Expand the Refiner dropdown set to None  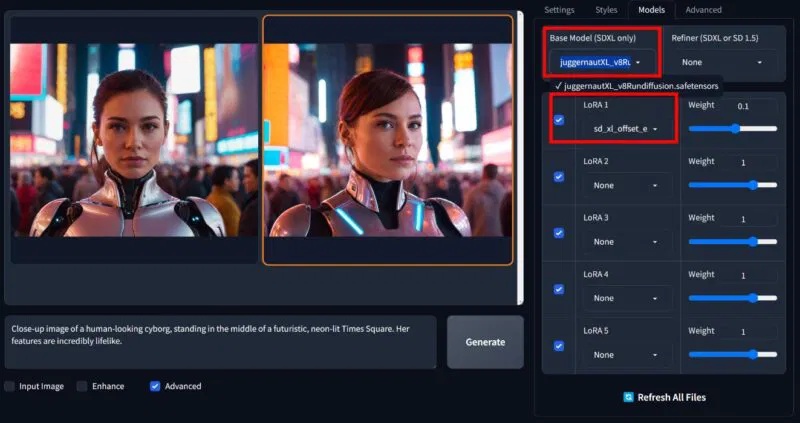tap(722, 63)
